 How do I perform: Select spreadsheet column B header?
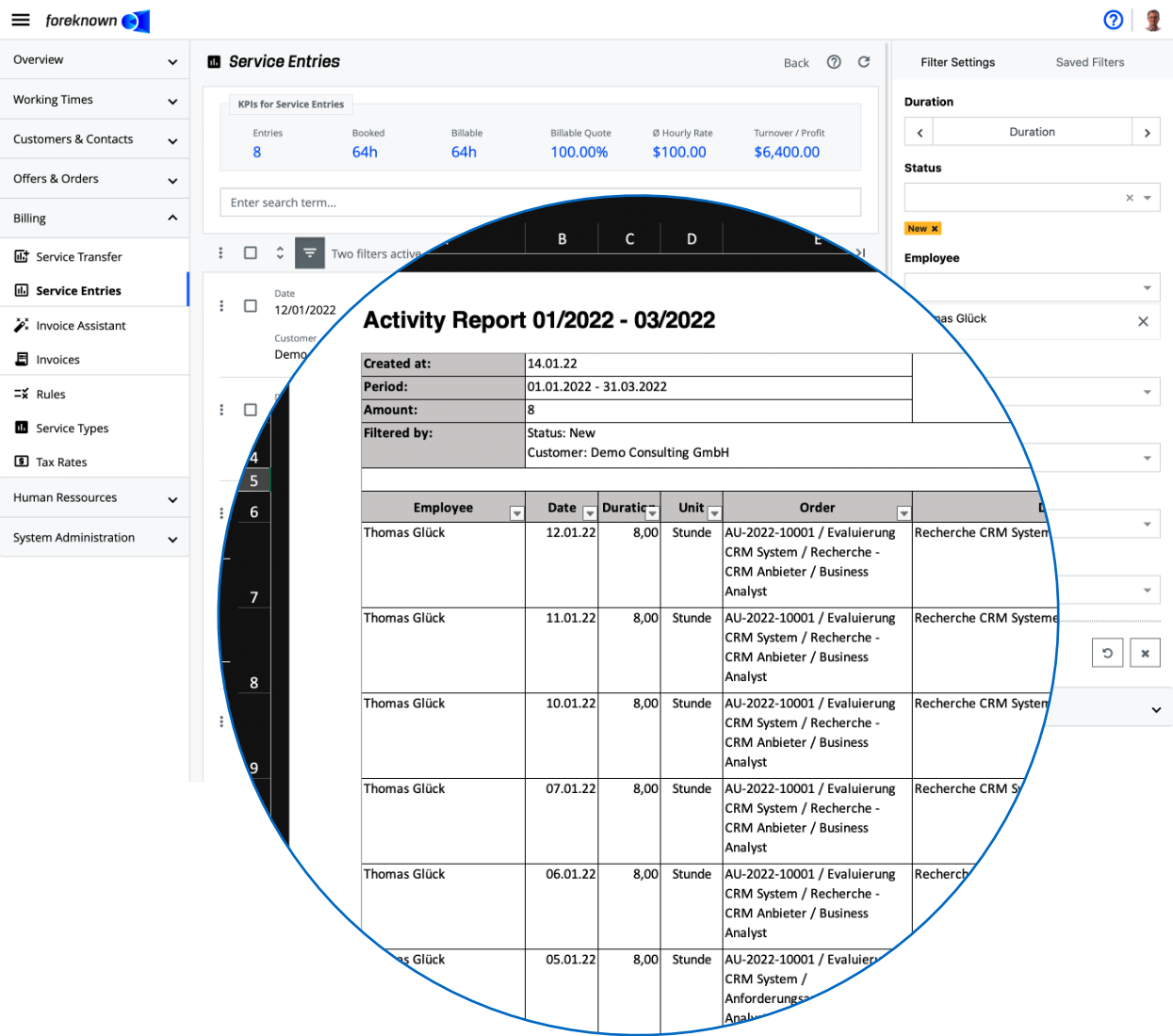[x=562, y=239]
